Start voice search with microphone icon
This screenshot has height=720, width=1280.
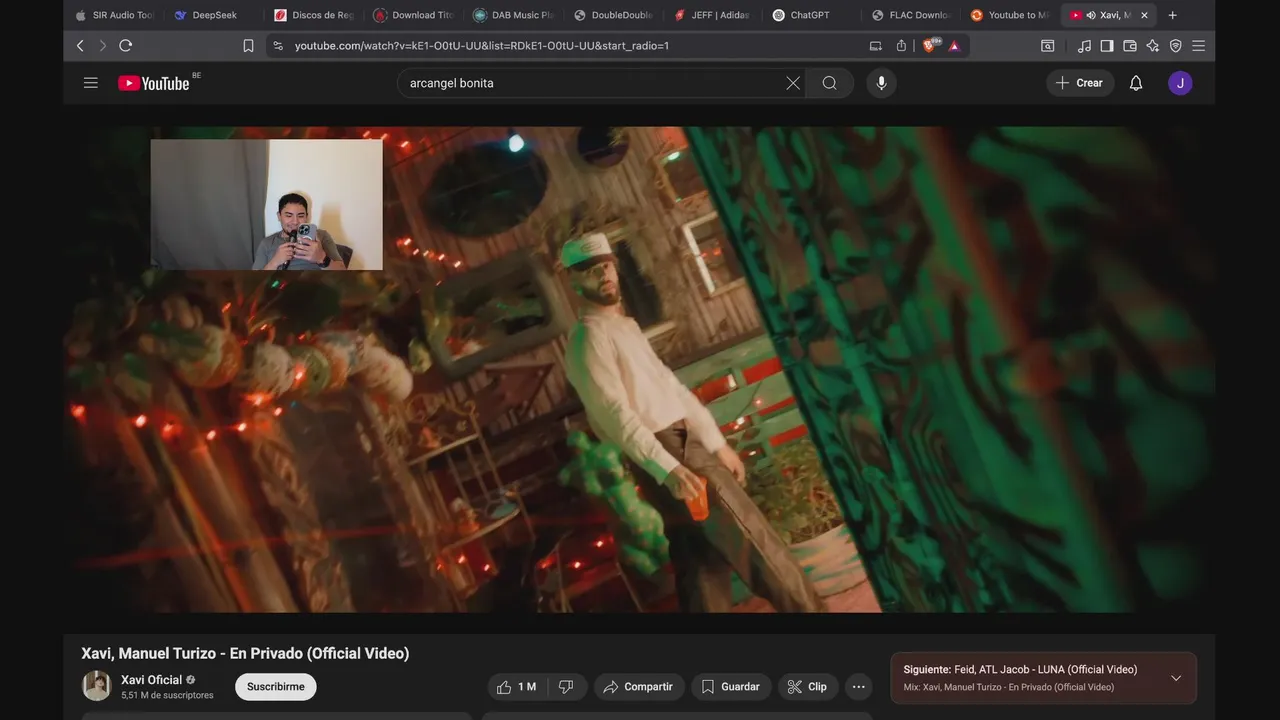(881, 83)
